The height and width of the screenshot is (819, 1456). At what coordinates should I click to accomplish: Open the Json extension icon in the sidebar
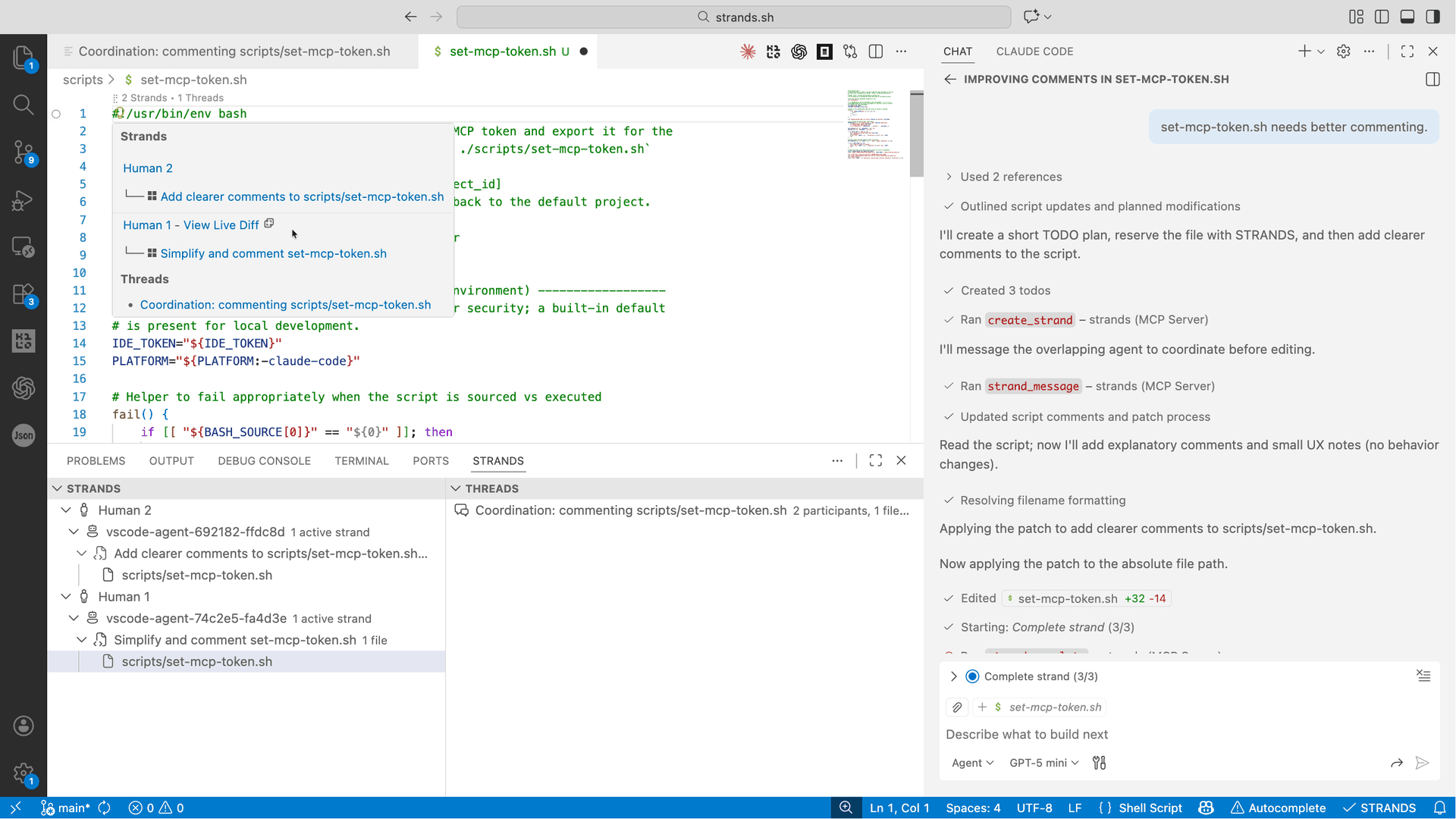click(x=24, y=435)
